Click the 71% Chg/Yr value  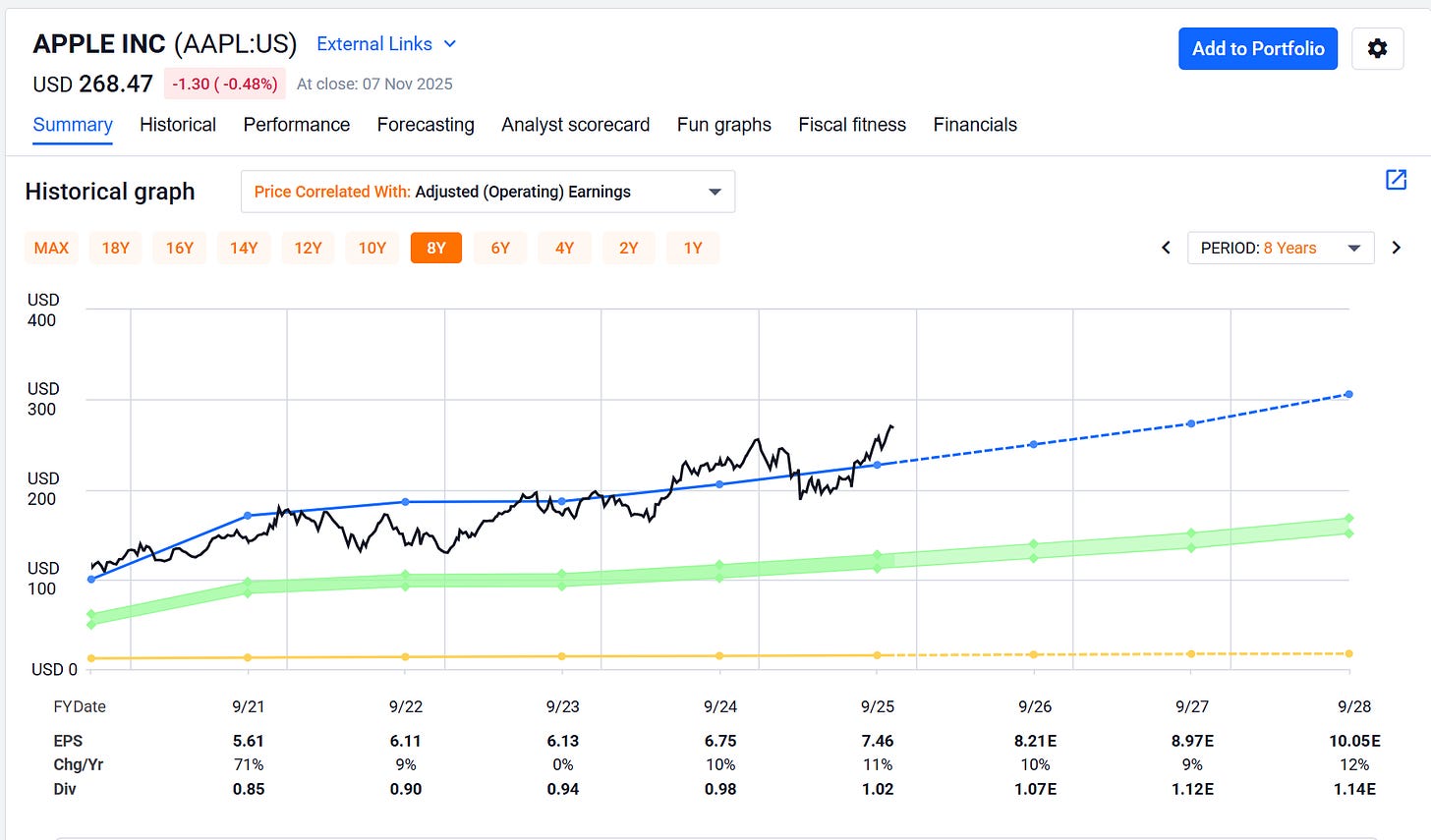click(x=249, y=764)
